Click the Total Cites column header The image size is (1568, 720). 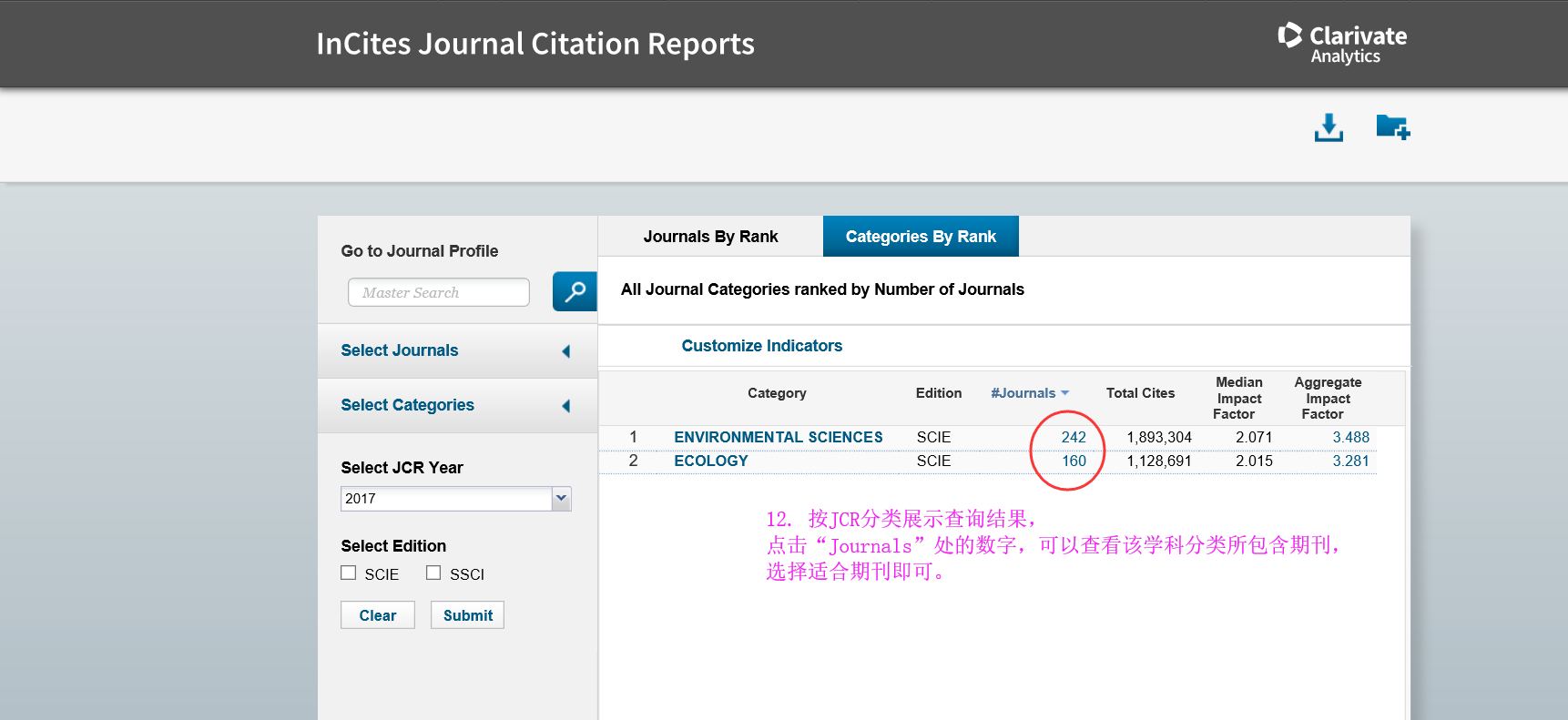point(1140,393)
